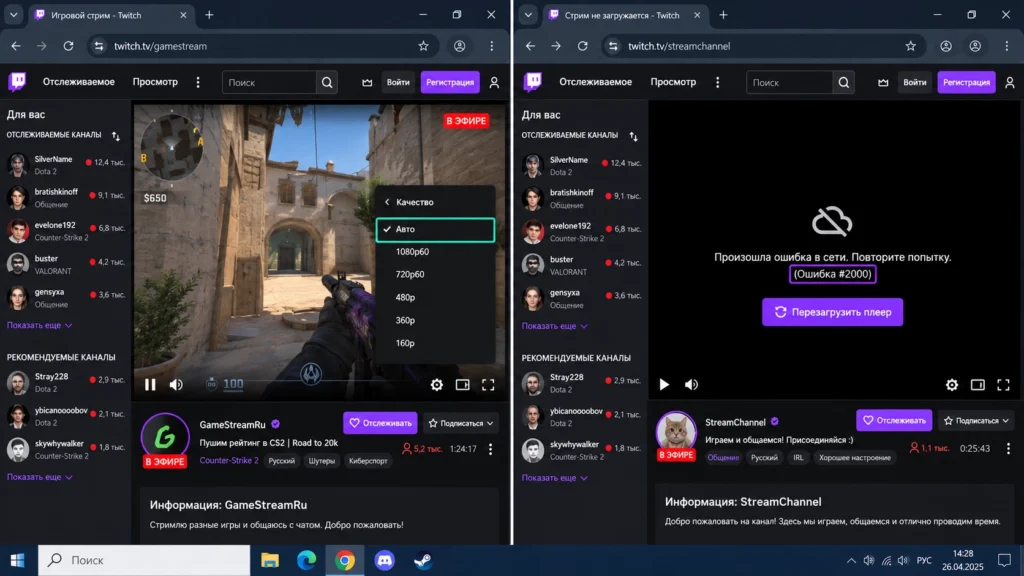Open File Explorer from the taskbar
Image resolution: width=1024 pixels, height=576 pixels.
point(270,560)
